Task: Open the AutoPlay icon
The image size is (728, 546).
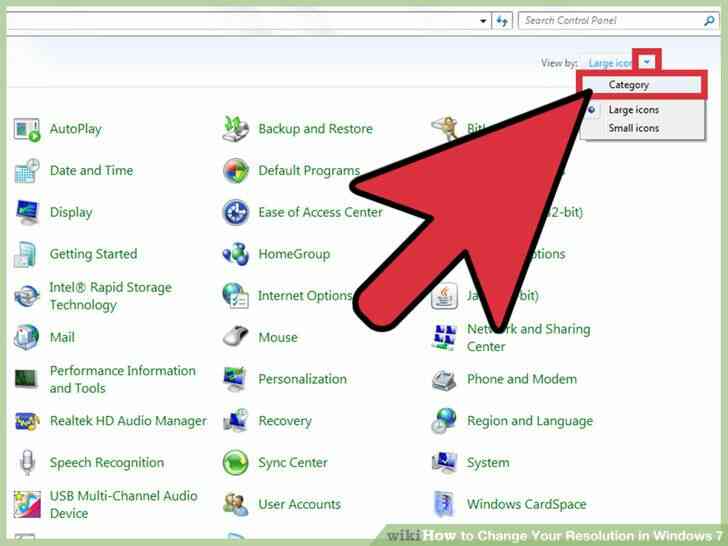Action: [26, 130]
